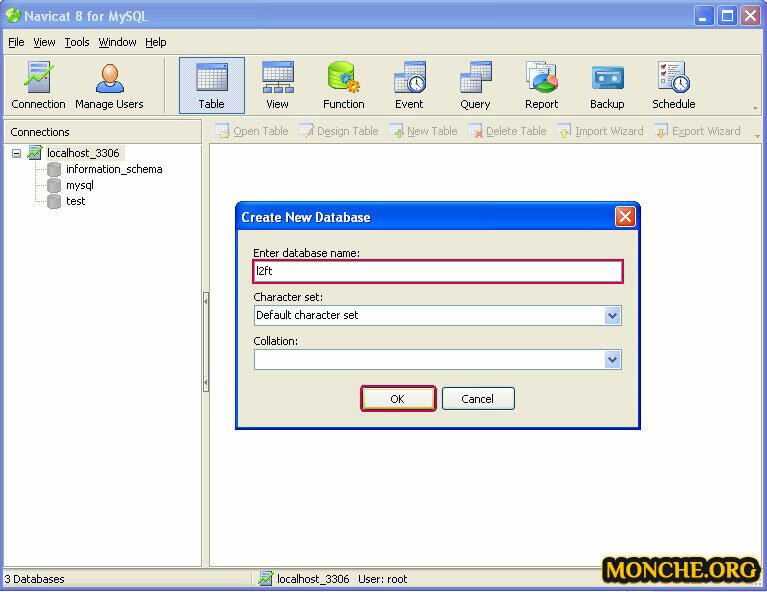Image resolution: width=767 pixels, height=592 pixels.
Task: Open the Collation dropdown list
Action: point(612,360)
